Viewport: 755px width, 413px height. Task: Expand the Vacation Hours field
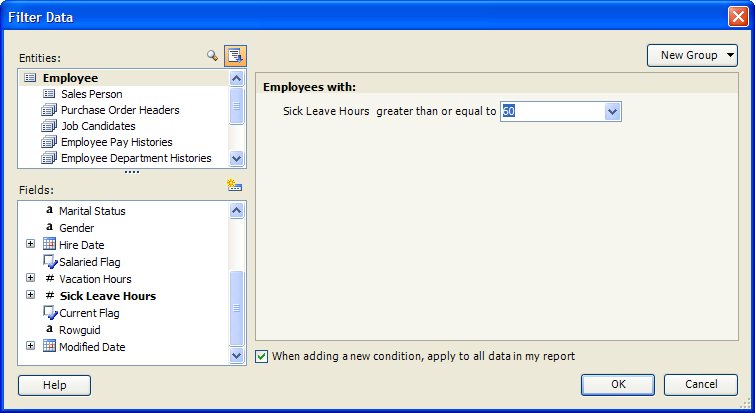pyautogui.click(x=30, y=278)
